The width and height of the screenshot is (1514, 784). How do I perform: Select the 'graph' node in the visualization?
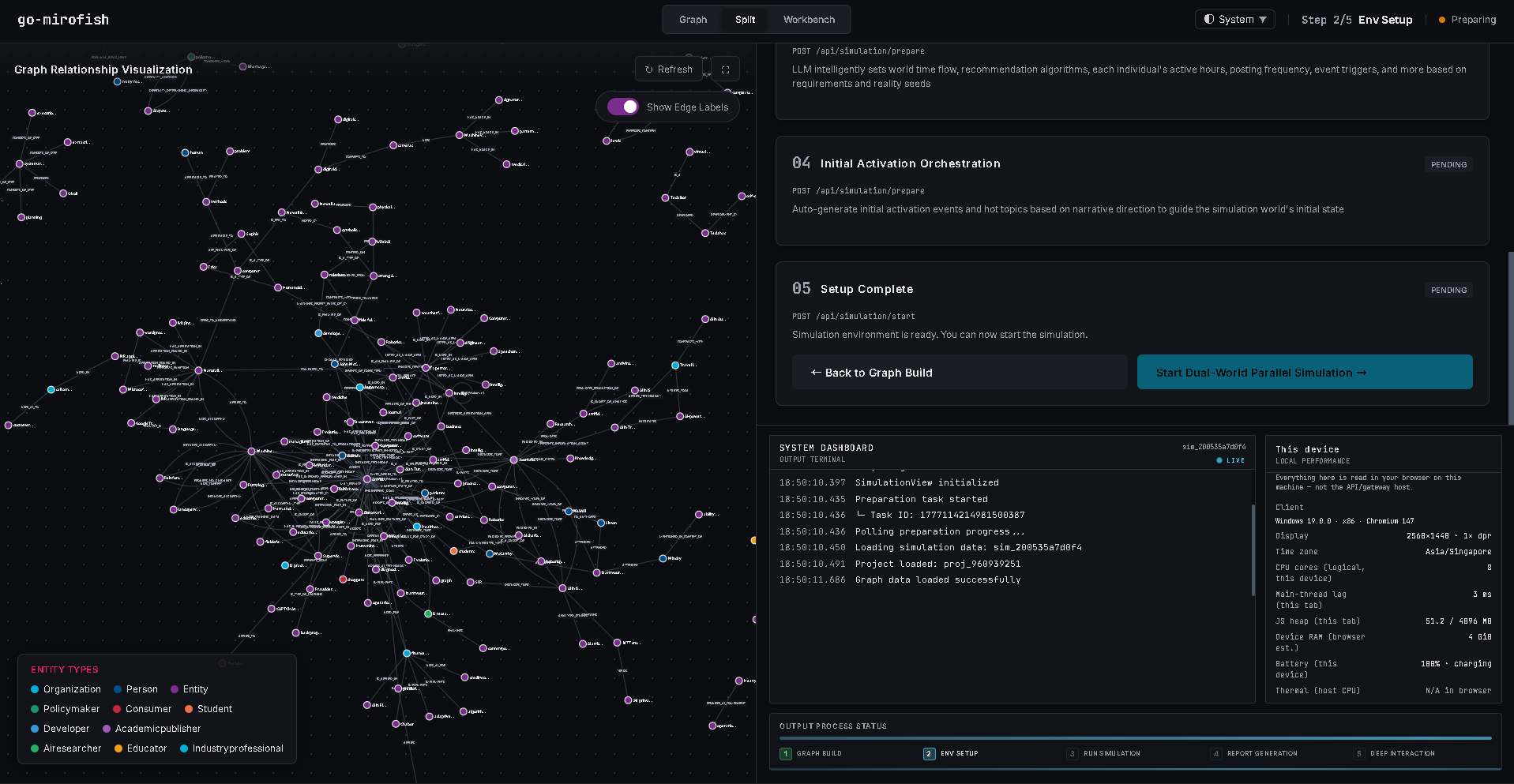436,580
